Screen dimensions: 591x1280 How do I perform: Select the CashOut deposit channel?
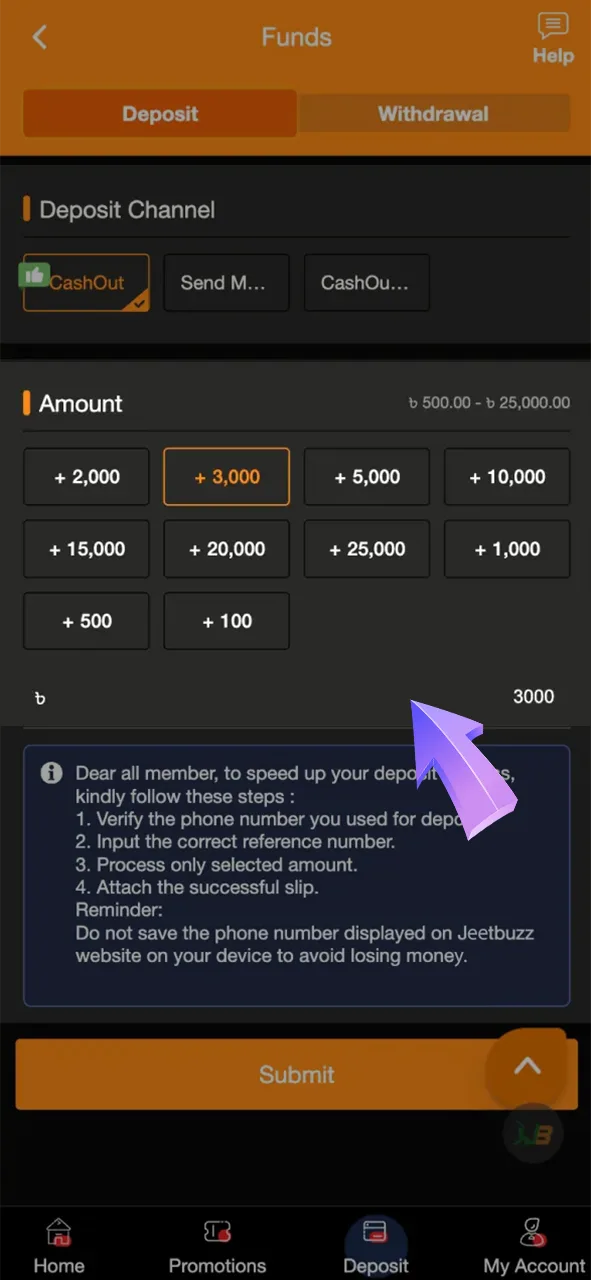[86, 283]
